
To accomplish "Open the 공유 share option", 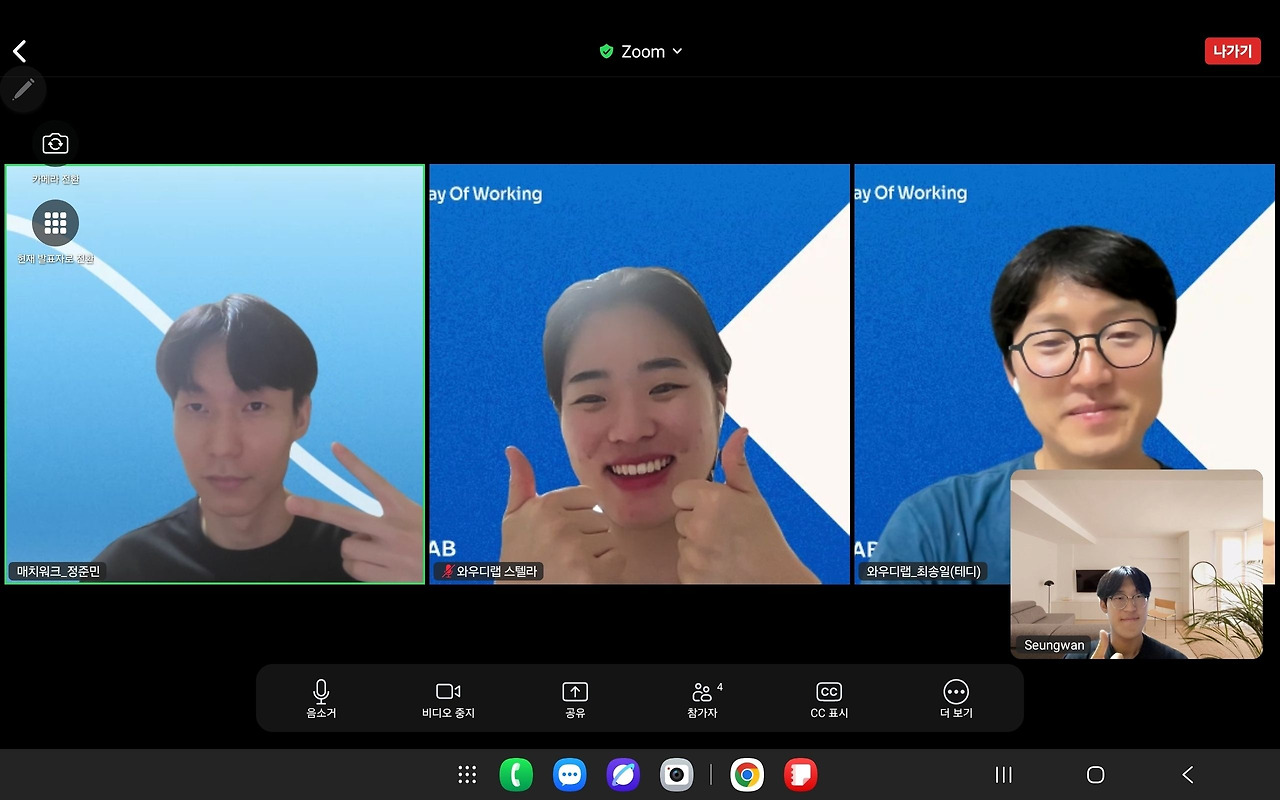I will 575,698.
